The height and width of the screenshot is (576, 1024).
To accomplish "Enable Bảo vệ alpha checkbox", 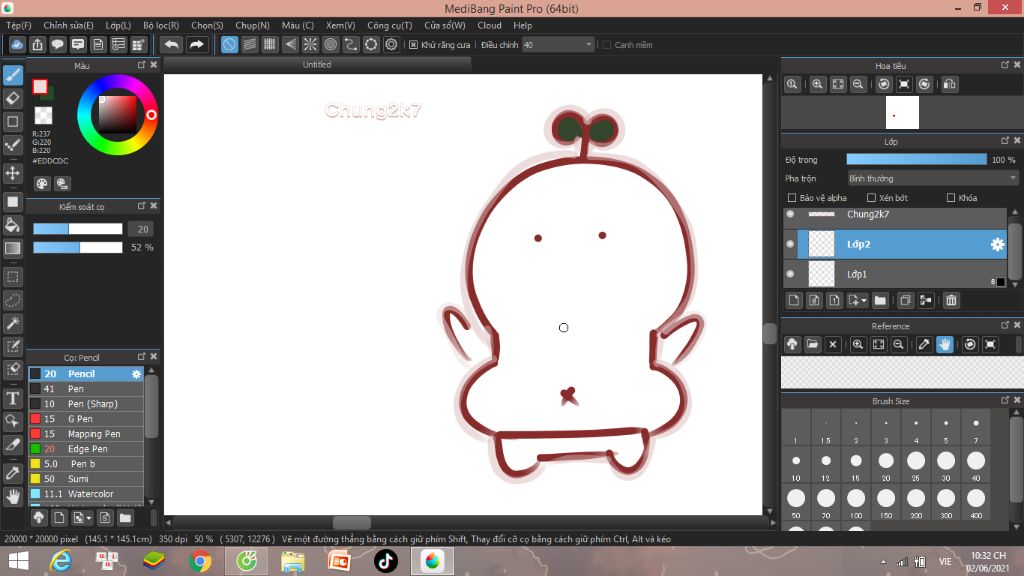I will click(x=792, y=197).
